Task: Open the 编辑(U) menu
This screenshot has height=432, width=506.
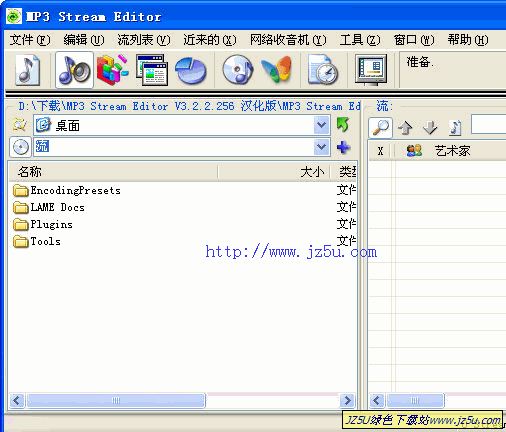Action: coord(84,40)
